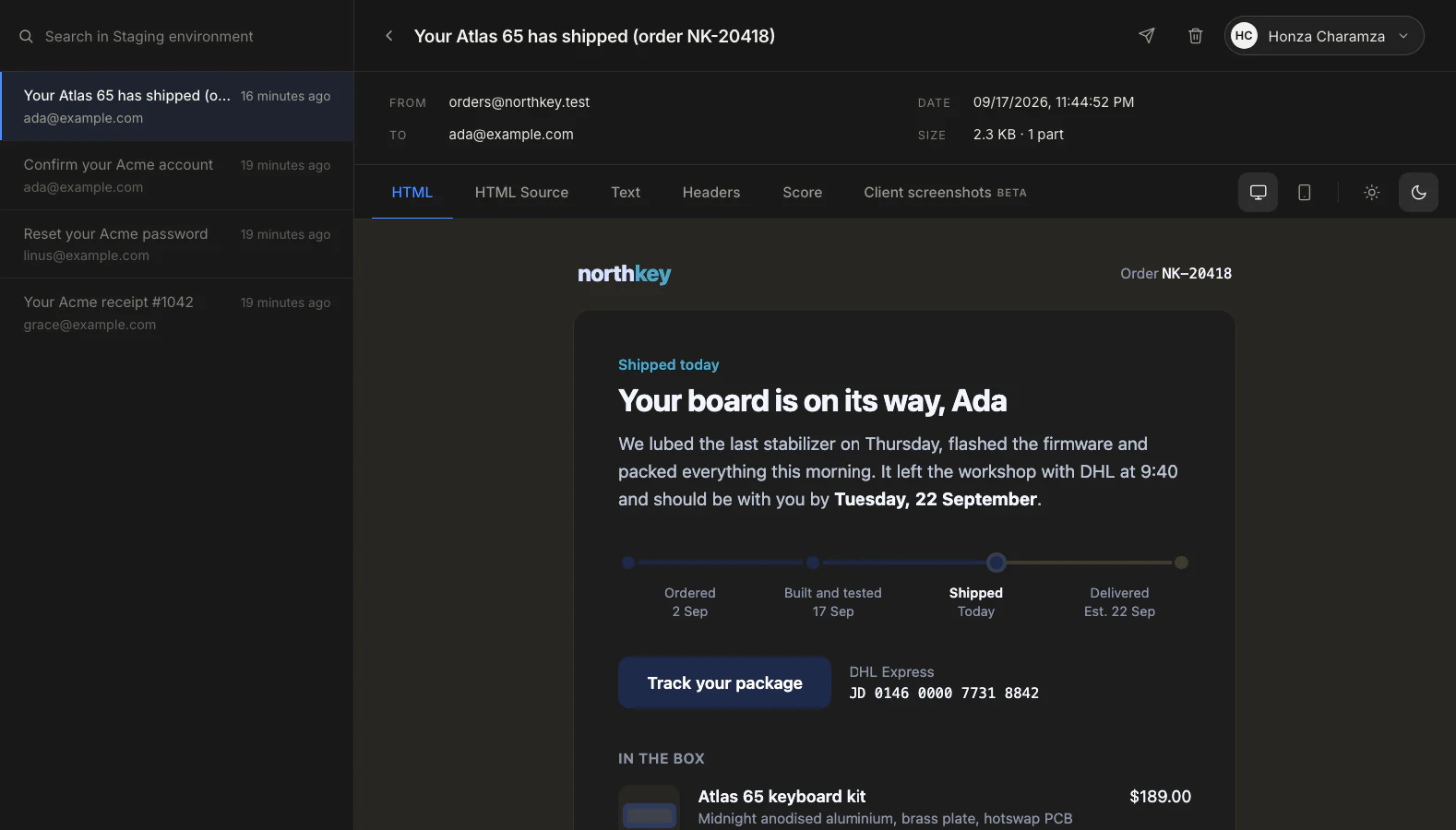Click the Track your package button
Image resolution: width=1456 pixels, height=830 pixels.
[724, 683]
